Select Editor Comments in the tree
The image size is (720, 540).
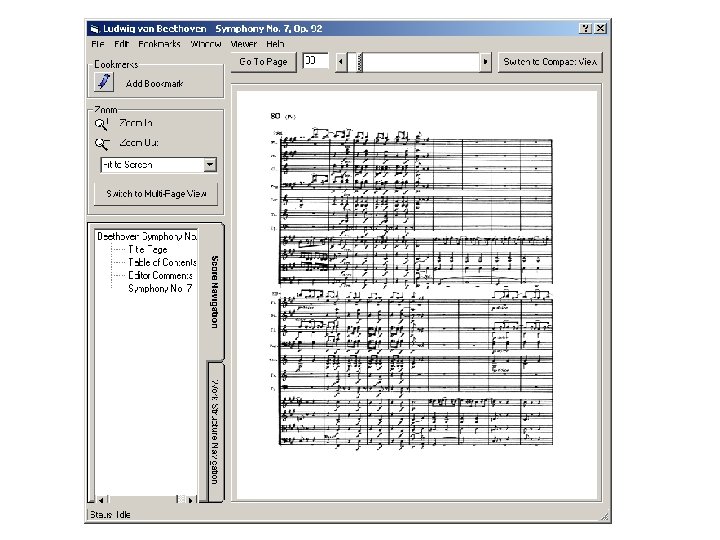coord(160,276)
